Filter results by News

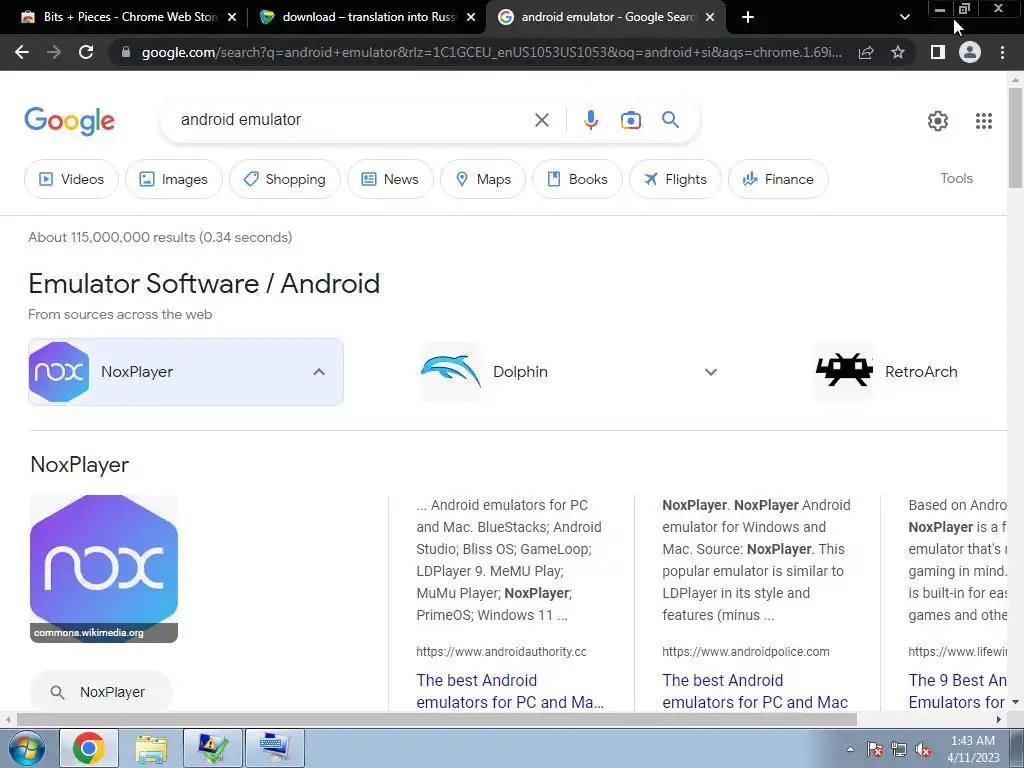click(390, 179)
